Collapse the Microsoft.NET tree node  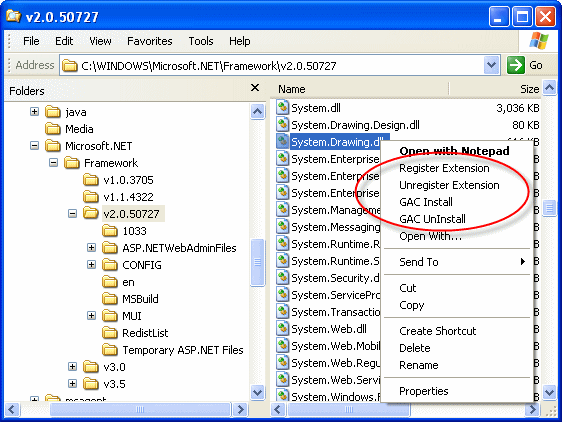click(x=34, y=146)
